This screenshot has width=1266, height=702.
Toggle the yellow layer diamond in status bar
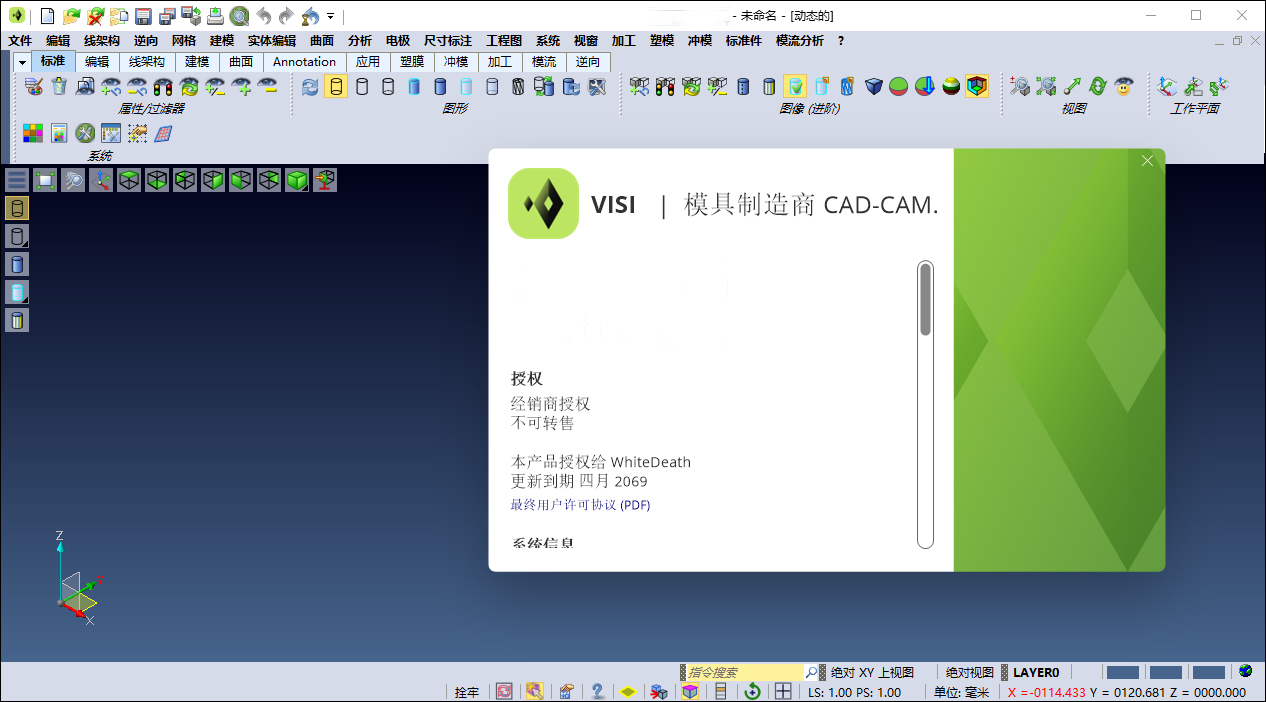[628, 691]
